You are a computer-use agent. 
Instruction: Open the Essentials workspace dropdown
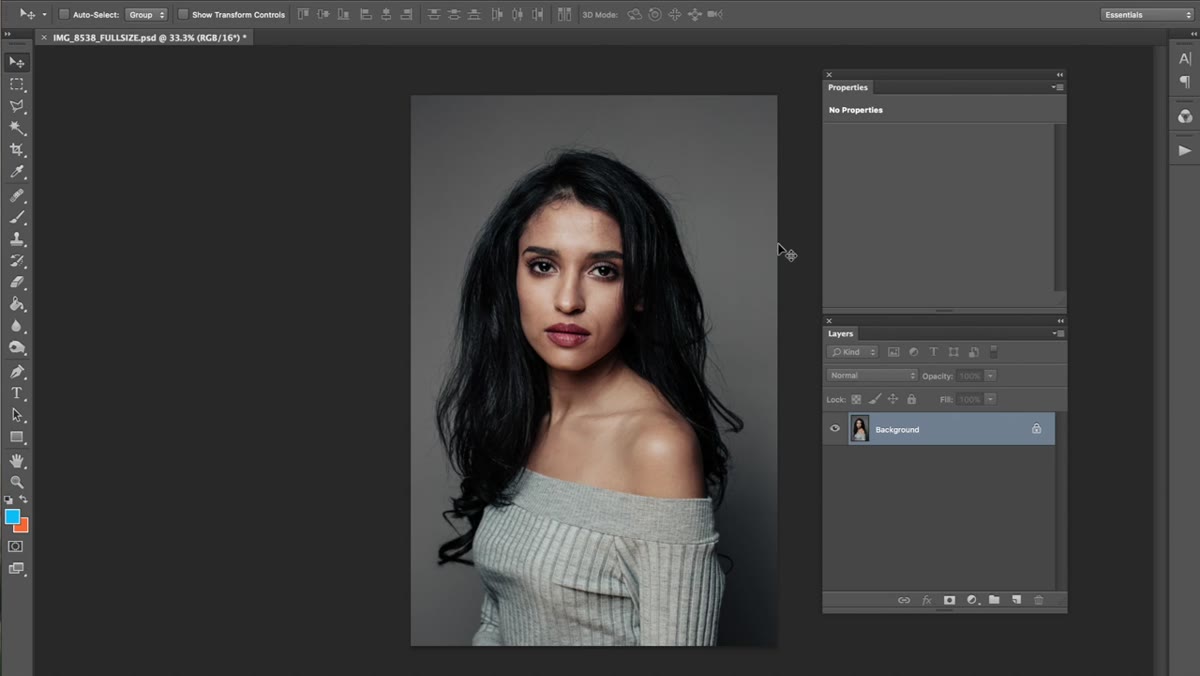(x=1147, y=15)
